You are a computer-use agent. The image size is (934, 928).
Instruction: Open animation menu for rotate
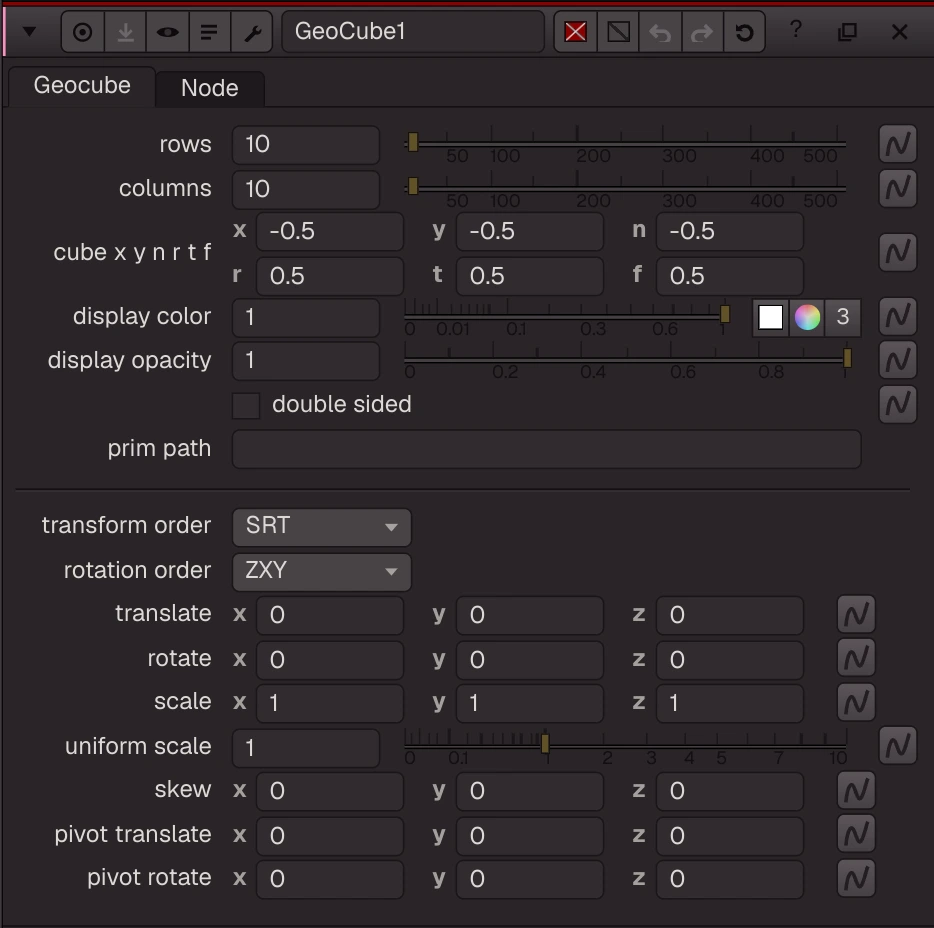[x=856, y=658]
